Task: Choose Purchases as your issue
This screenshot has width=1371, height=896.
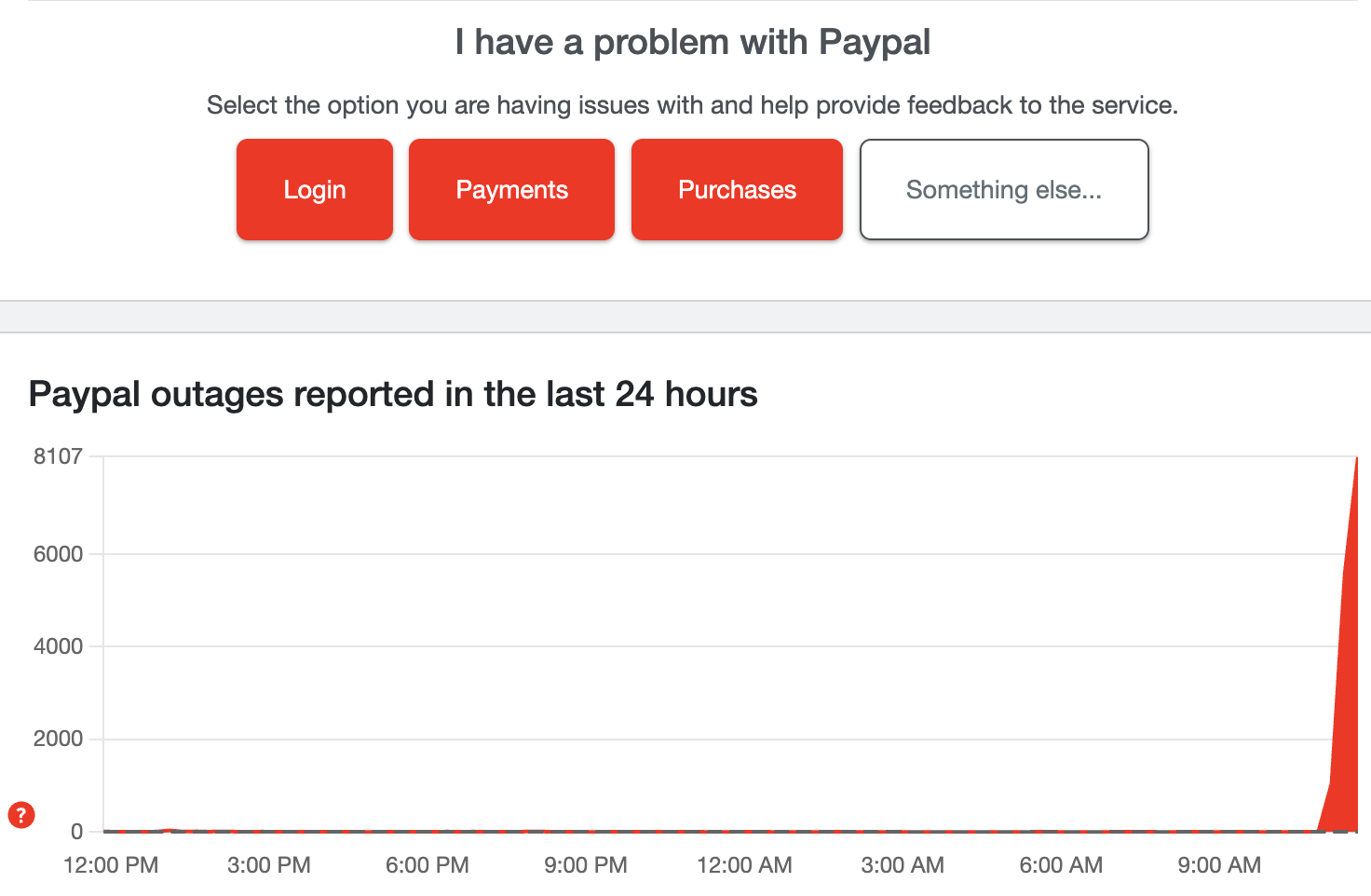Action: (736, 189)
